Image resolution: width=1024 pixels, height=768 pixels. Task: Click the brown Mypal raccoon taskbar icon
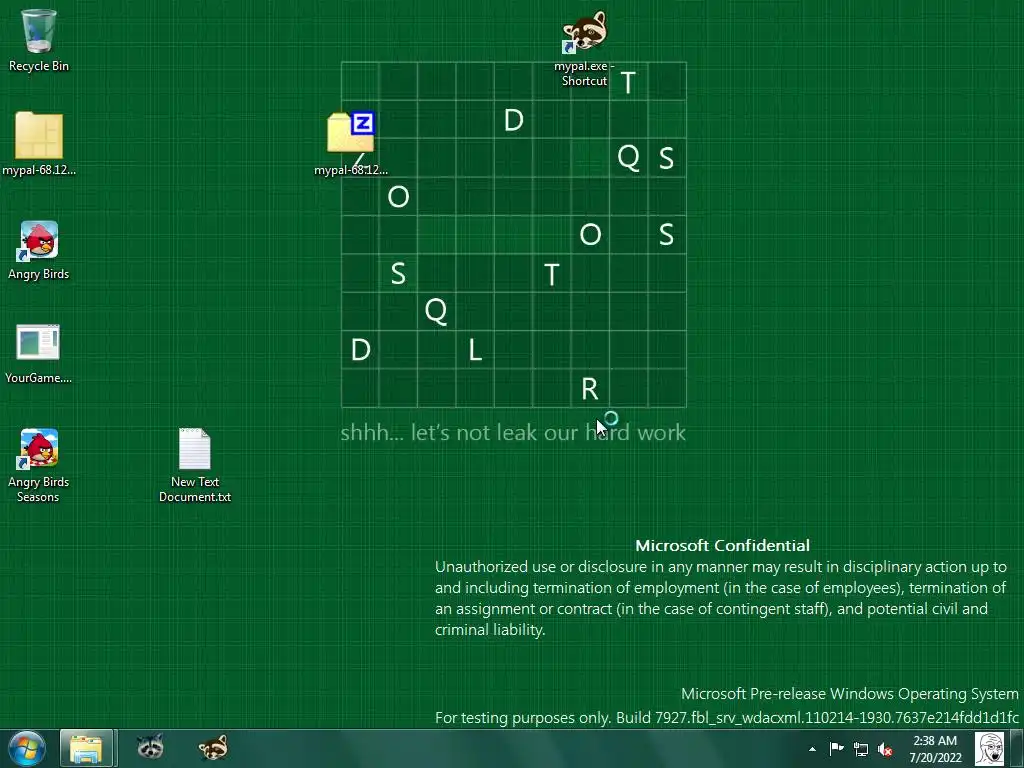click(x=213, y=747)
